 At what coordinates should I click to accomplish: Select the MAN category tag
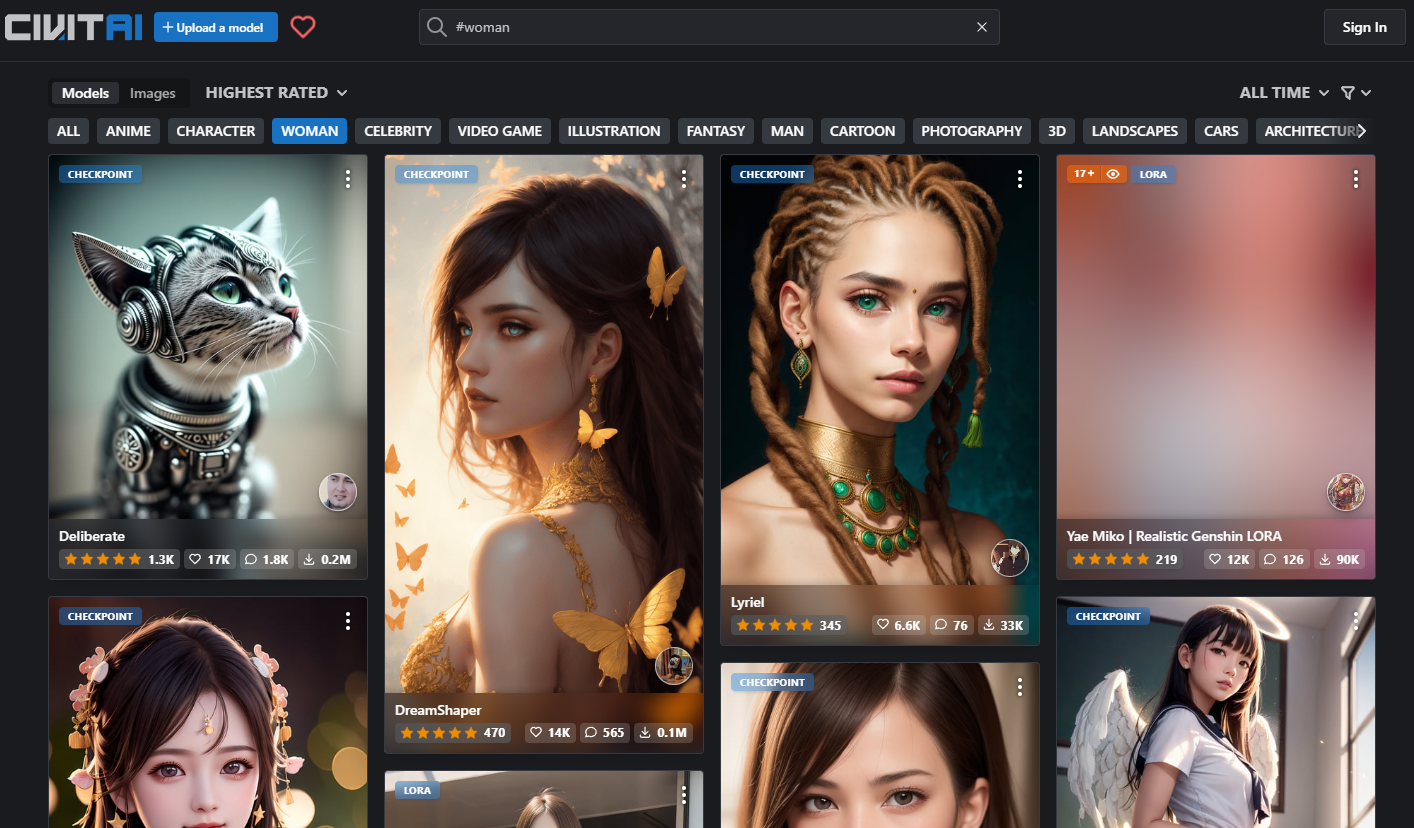pyautogui.click(x=787, y=131)
